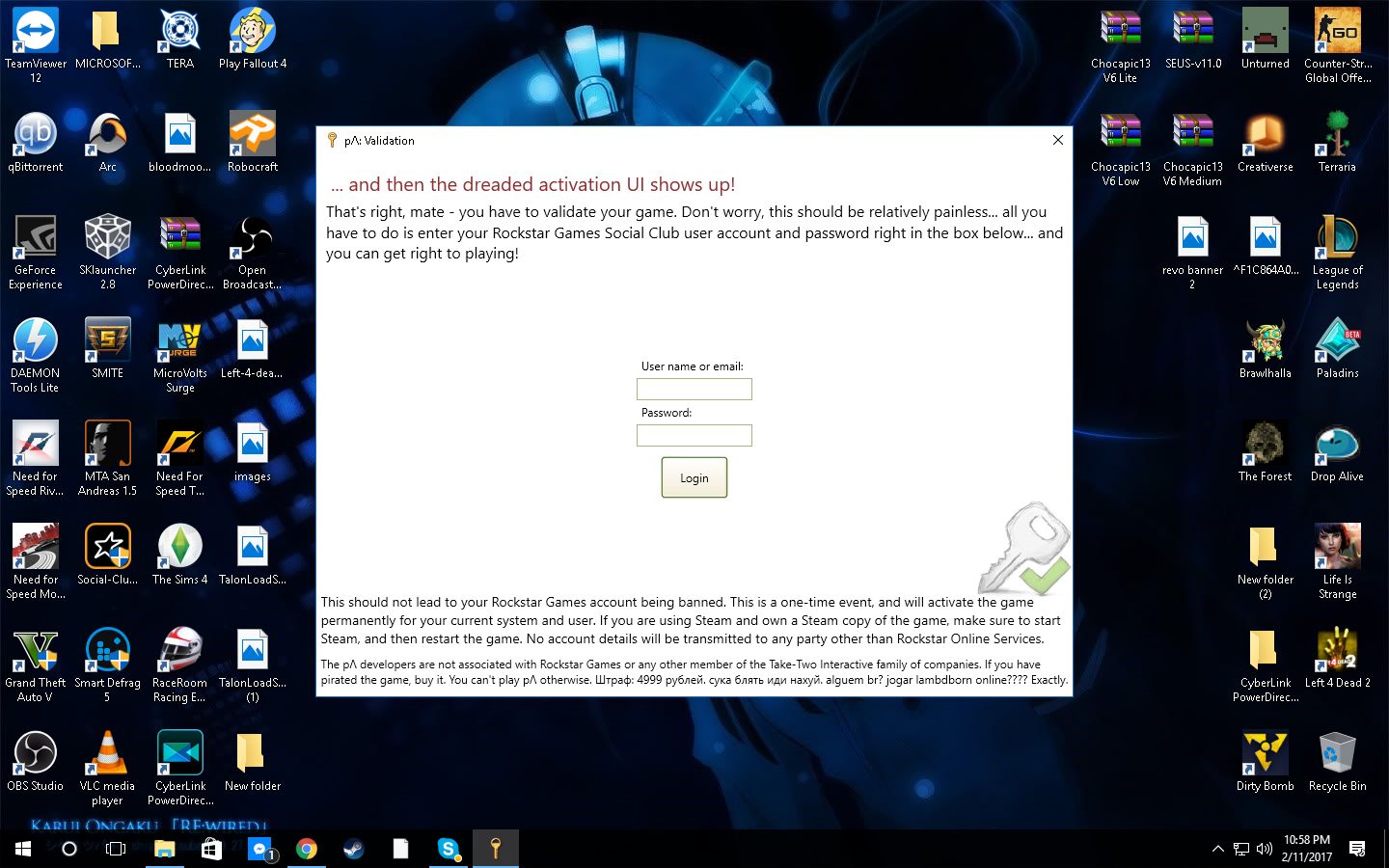Select the Grand Theft Auto V icon

[36, 665]
